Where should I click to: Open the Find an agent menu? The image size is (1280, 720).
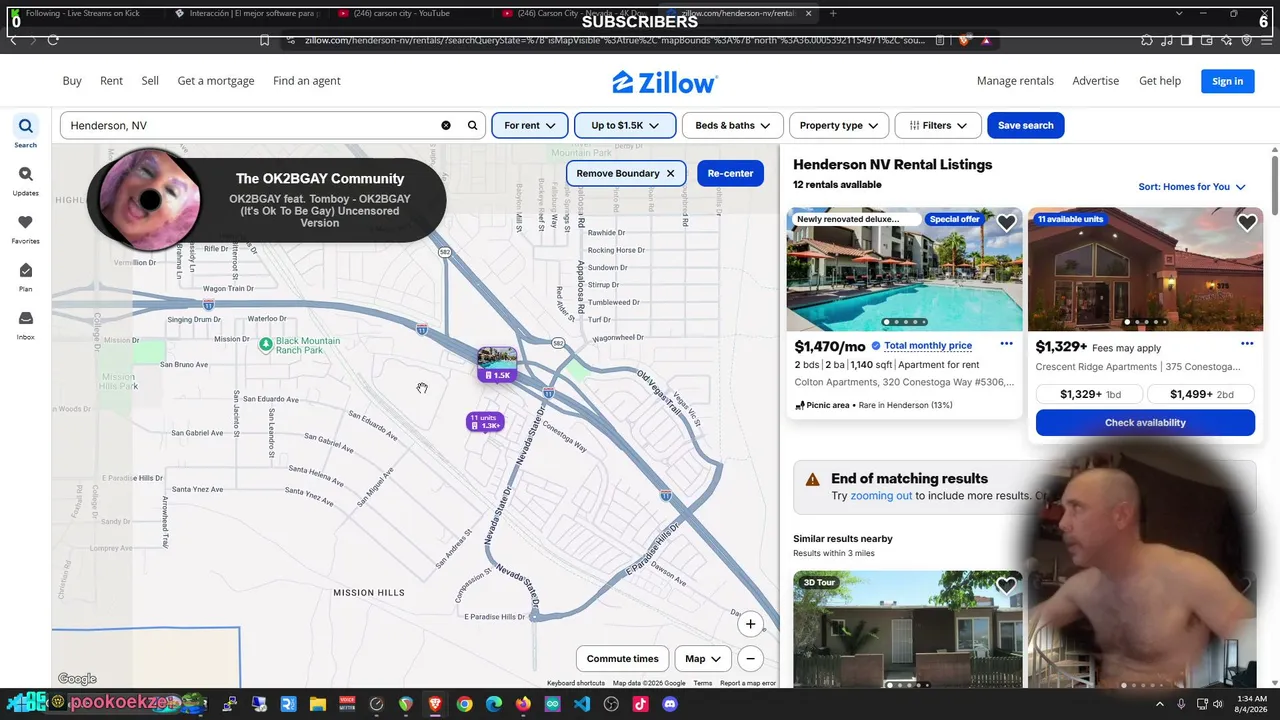click(307, 81)
